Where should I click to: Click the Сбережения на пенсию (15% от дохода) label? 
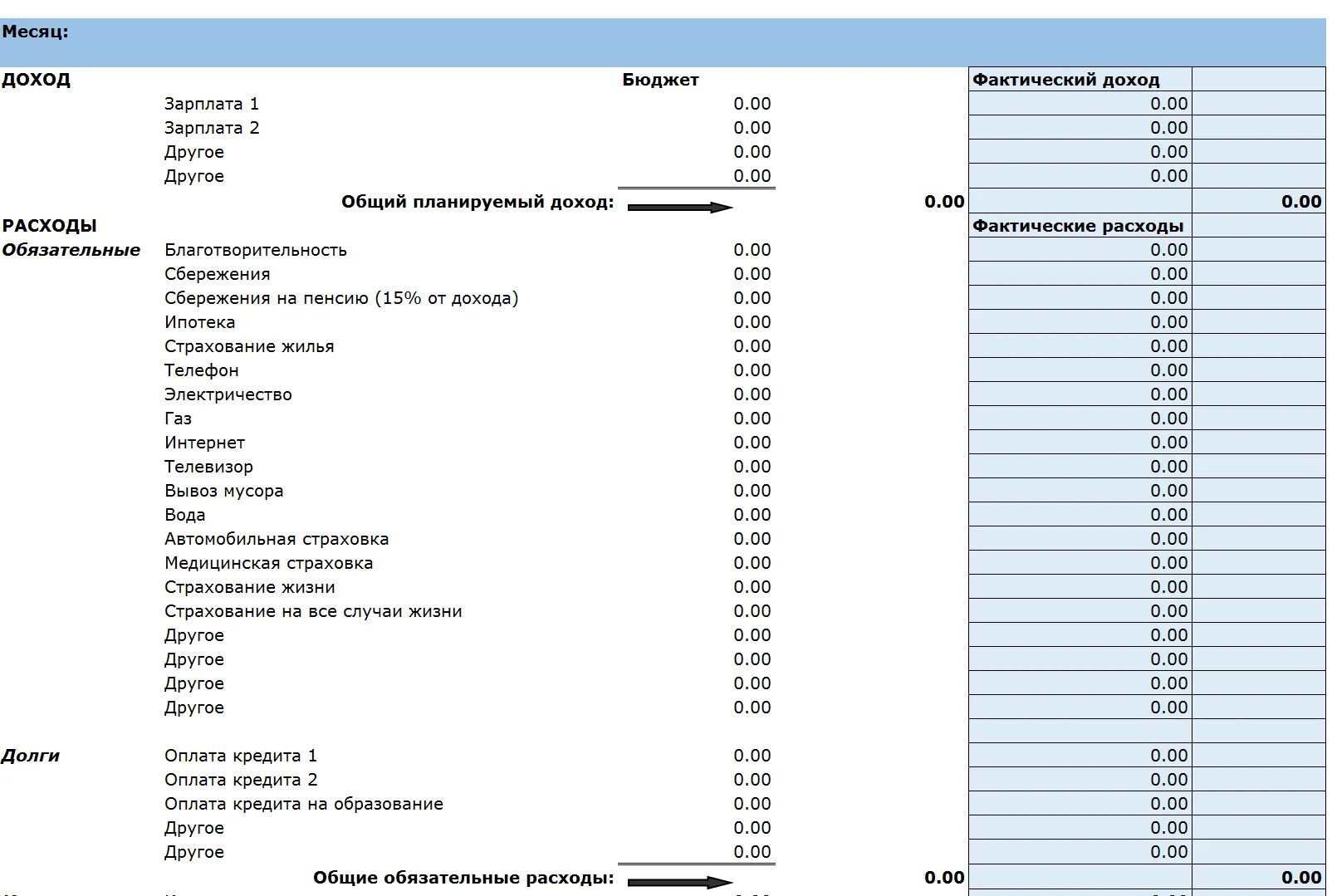tap(341, 298)
